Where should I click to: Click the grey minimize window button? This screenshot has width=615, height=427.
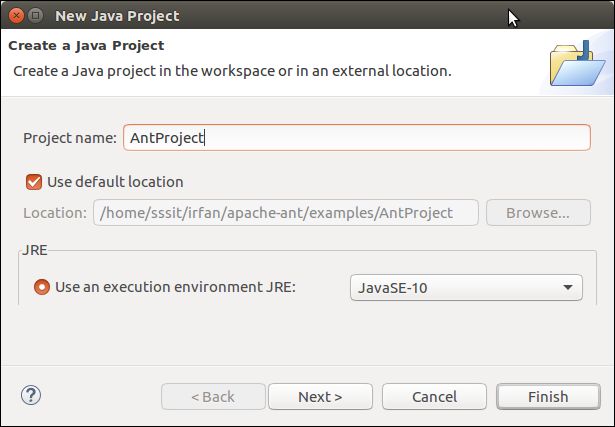pos(36,16)
